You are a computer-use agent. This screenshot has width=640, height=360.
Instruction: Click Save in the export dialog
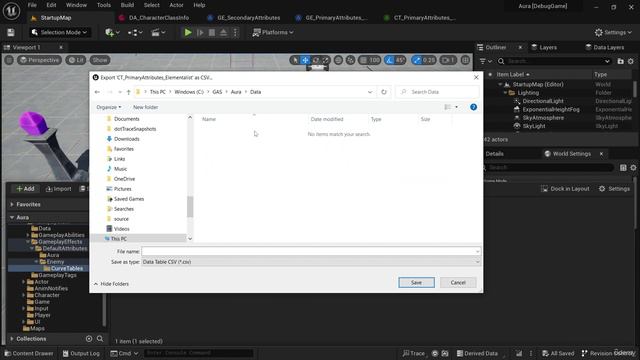[x=416, y=282]
